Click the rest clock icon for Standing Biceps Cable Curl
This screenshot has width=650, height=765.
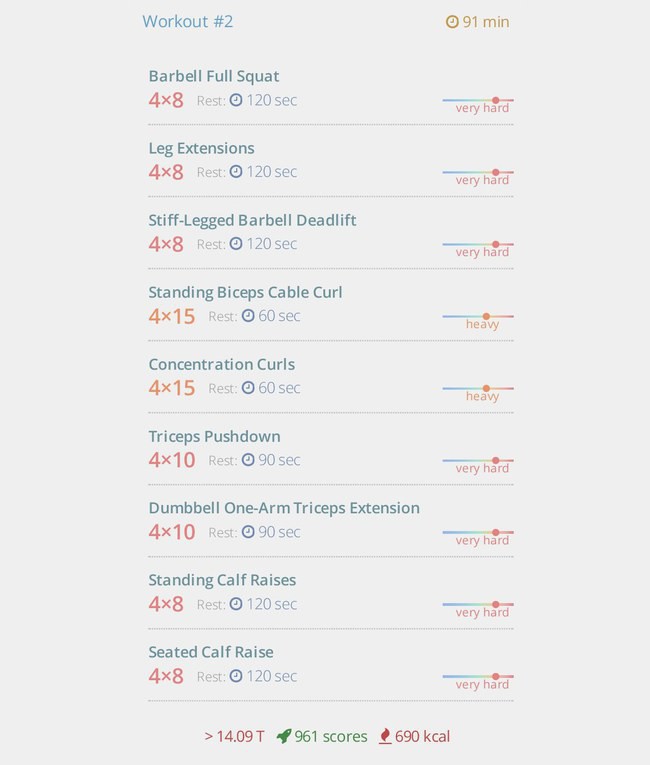pos(248,316)
